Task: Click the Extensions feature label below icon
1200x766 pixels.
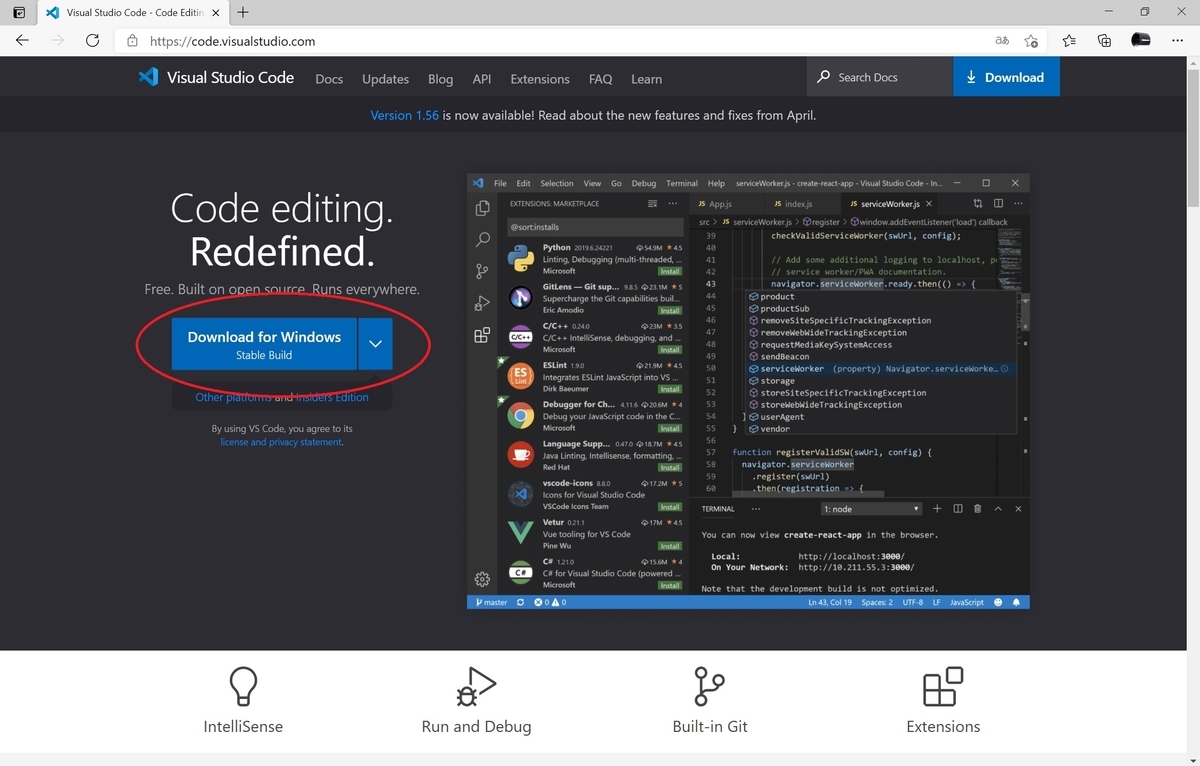Action: (943, 727)
